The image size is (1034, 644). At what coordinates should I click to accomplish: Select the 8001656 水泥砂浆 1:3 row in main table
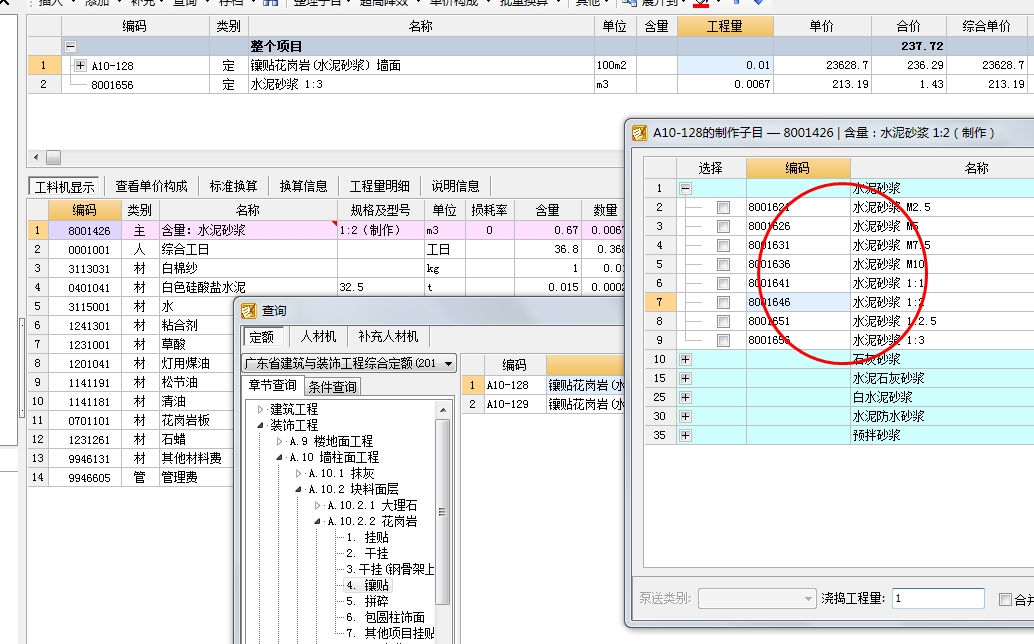point(528,84)
